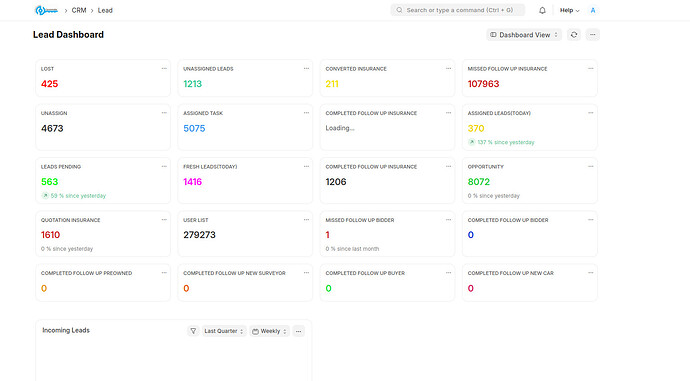Open the Last Quarter timespan dropdown

(224, 331)
